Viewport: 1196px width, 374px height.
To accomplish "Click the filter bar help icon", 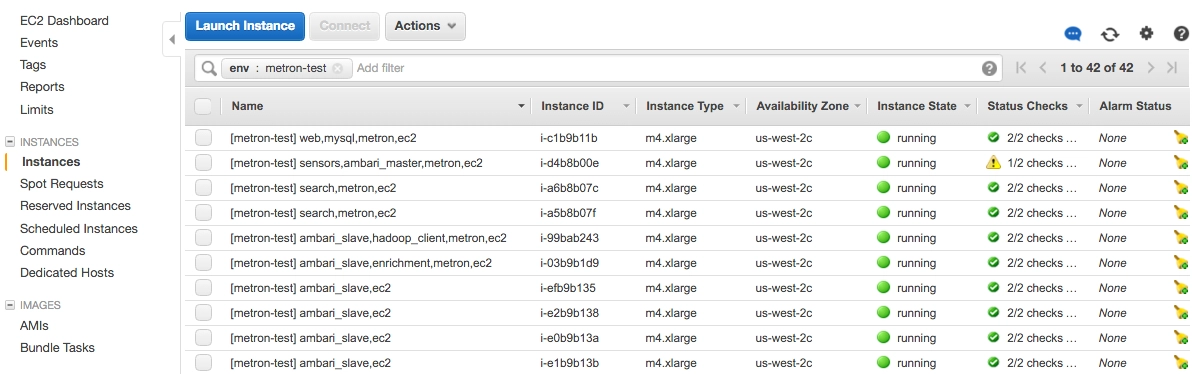I will coord(989,68).
